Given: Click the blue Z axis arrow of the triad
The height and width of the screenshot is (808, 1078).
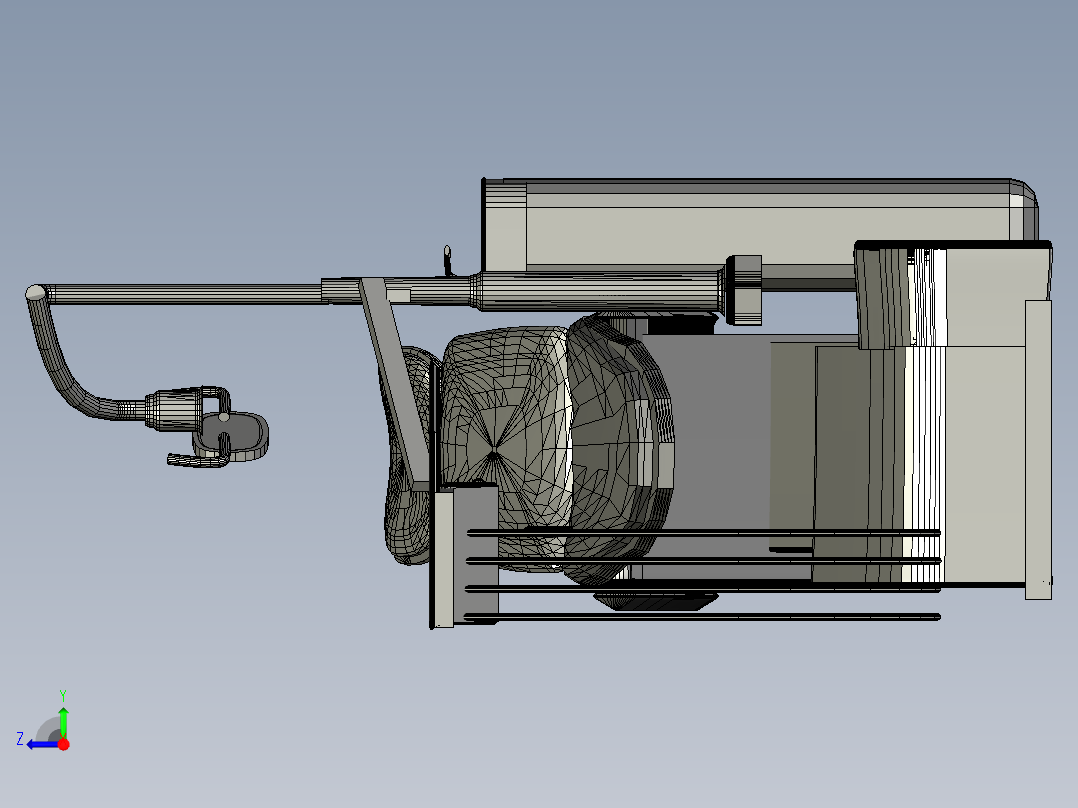Looking at the screenshot, I should pos(42,745).
